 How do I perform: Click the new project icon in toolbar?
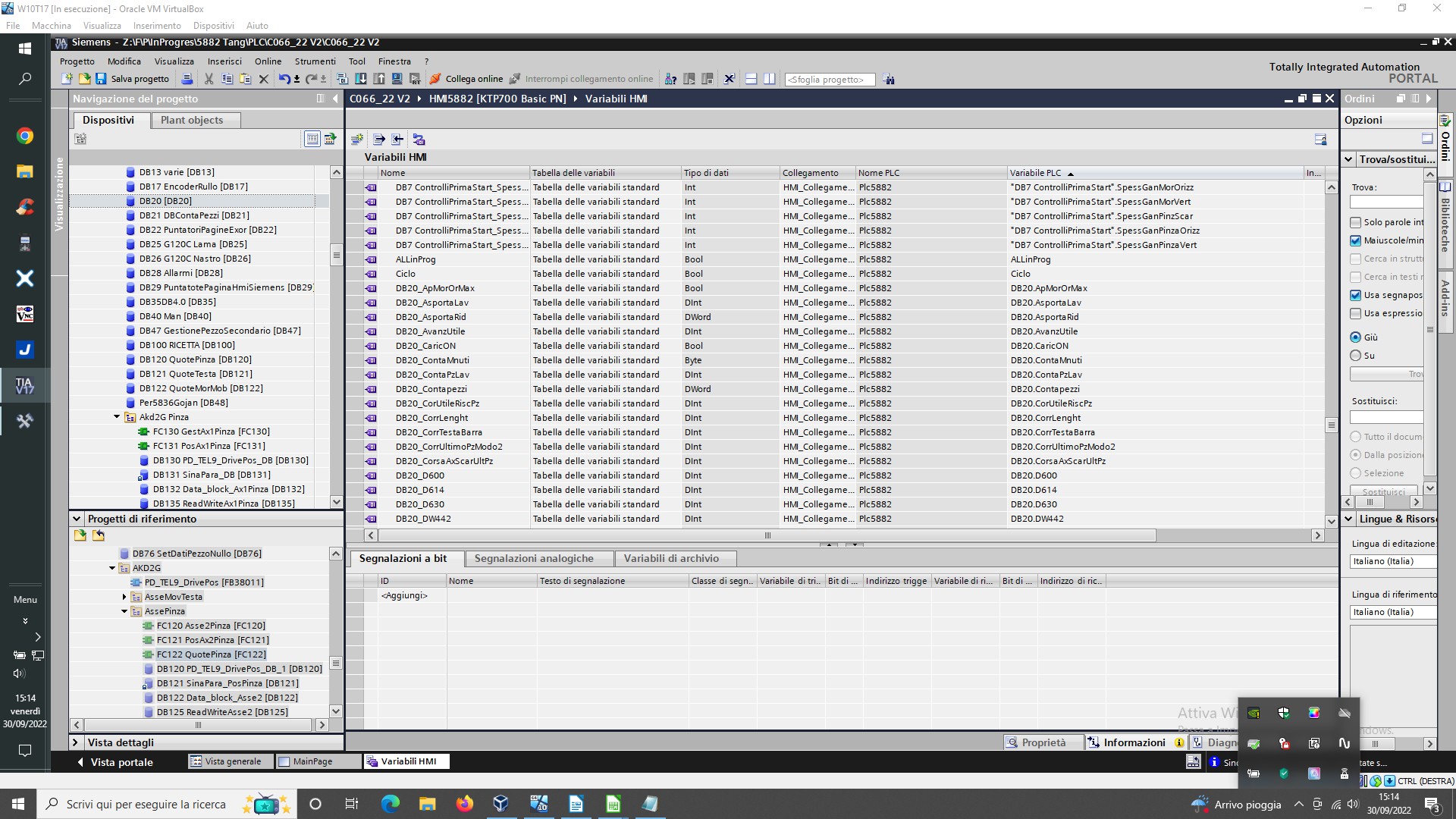pyautogui.click(x=67, y=79)
